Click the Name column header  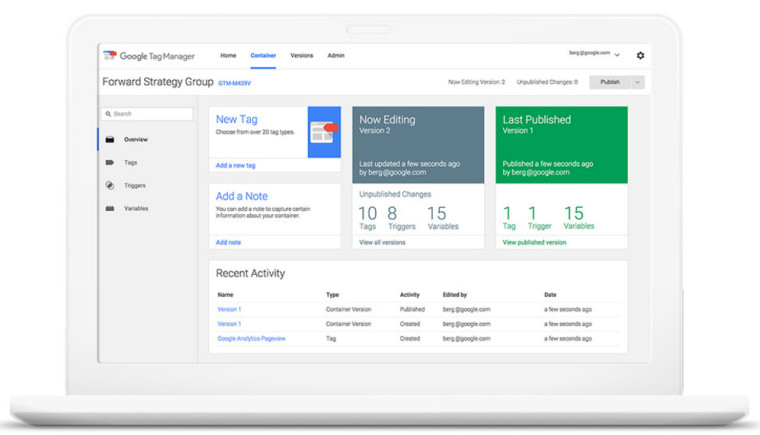pyautogui.click(x=225, y=295)
